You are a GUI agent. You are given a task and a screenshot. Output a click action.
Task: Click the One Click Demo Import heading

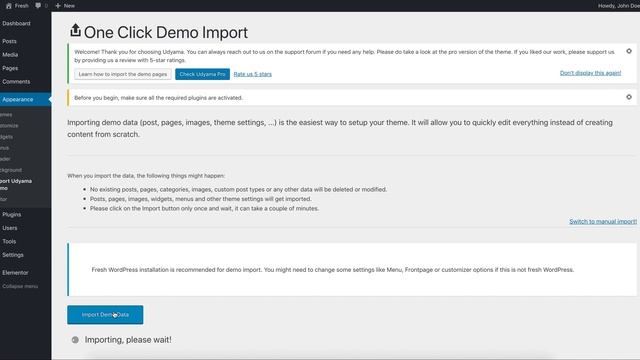166,33
